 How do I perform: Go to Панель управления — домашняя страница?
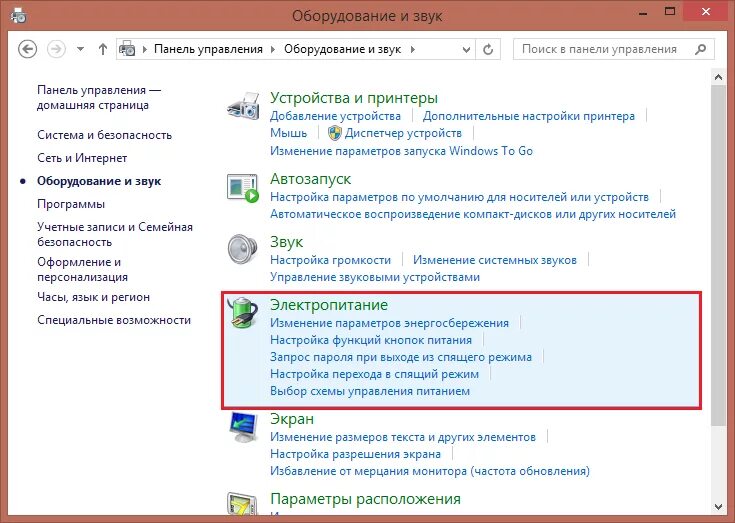(99, 97)
